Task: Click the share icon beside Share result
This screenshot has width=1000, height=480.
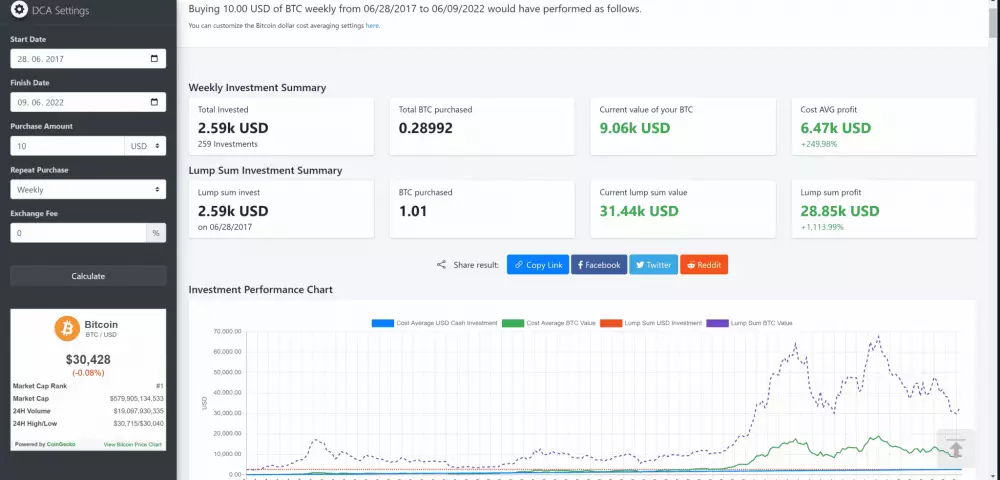Action: click(x=441, y=265)
